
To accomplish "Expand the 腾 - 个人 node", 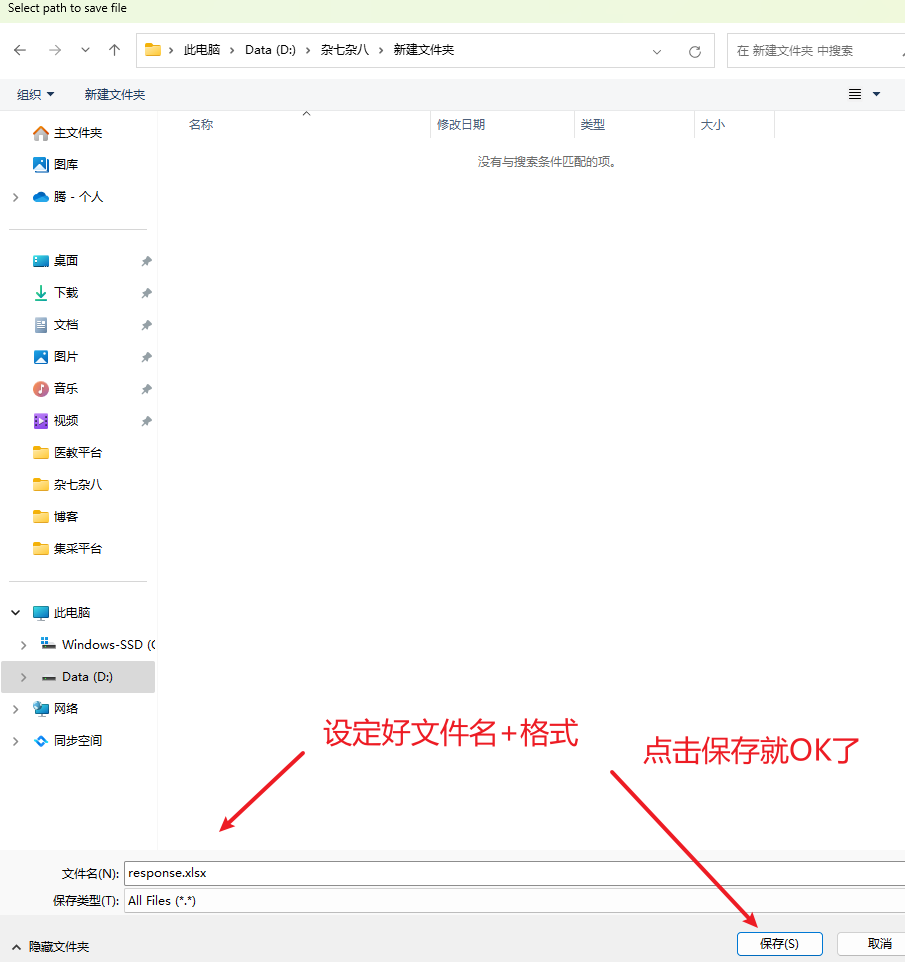I will click(x=16, y=197).
